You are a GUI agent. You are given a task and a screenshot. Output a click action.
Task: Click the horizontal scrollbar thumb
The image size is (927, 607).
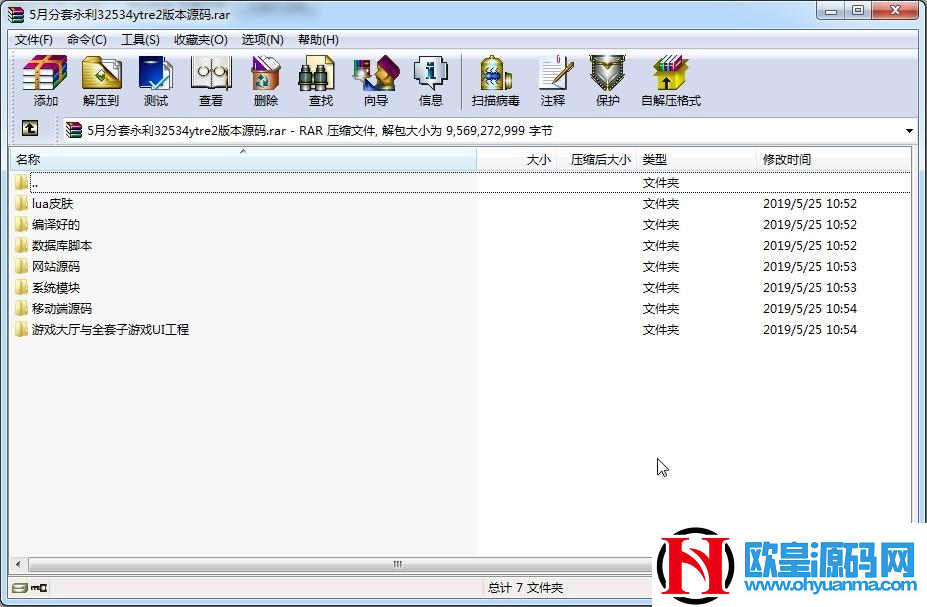(x=397, y=564)
